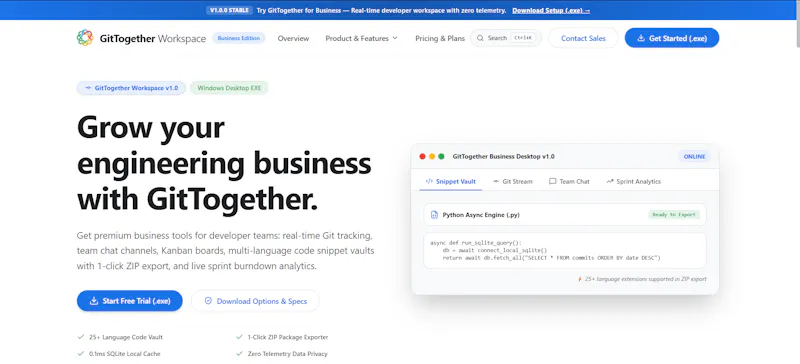Click the green window dot in mockup
This screenshot has width=800, height=364.
(x=441, y=156)
